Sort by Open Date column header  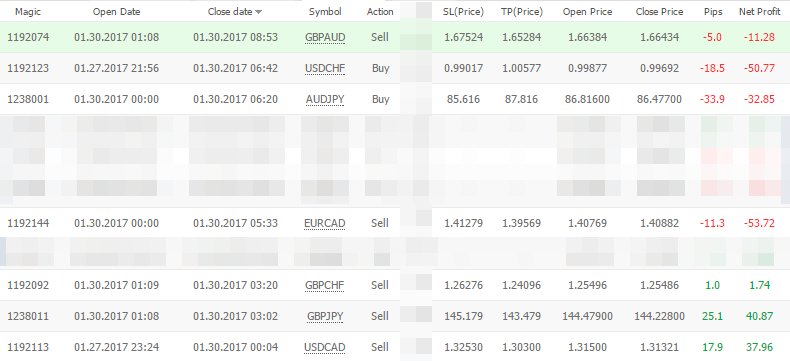tap(116, 12)
